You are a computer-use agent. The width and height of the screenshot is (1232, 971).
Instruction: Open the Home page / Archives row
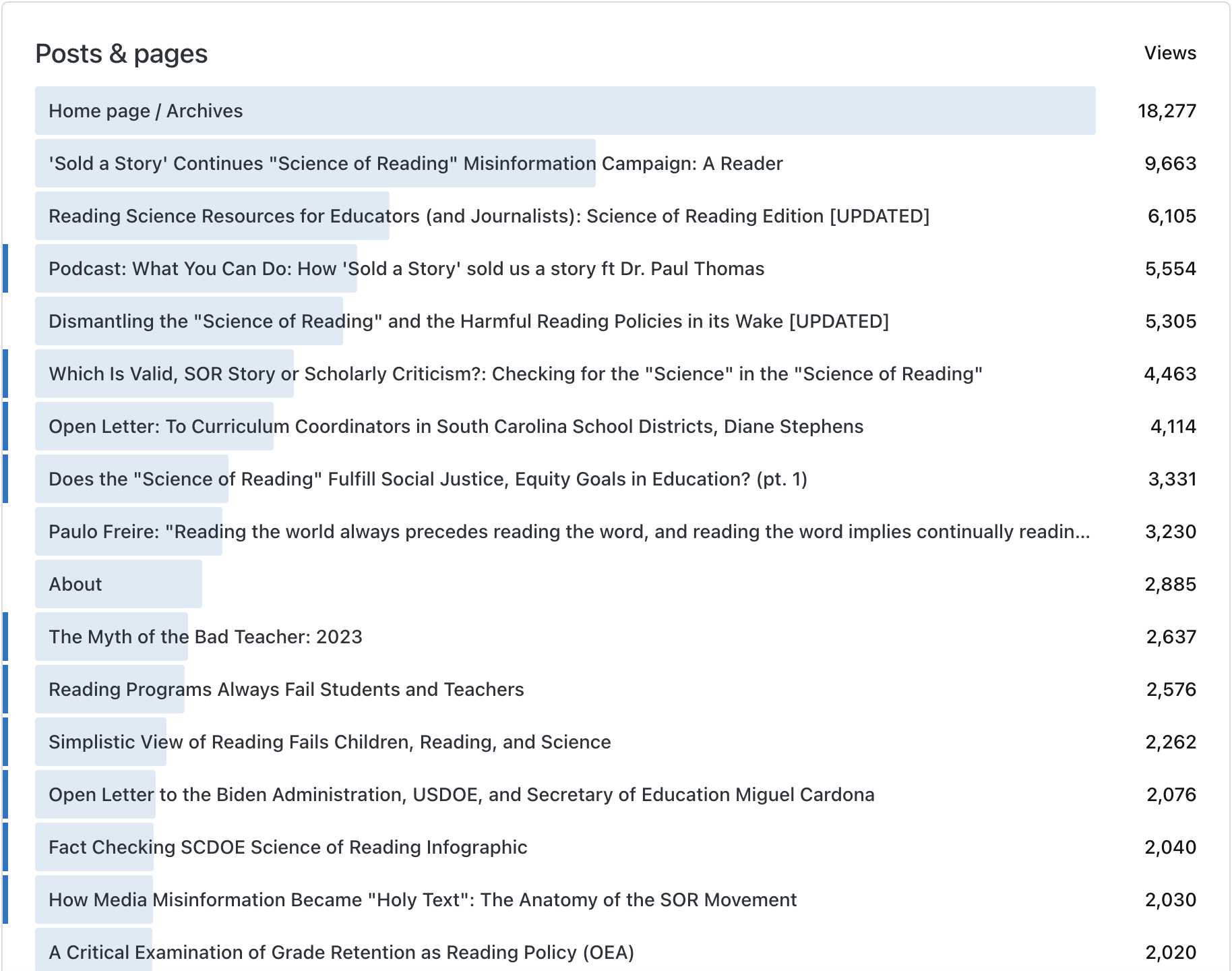[146, 111]
